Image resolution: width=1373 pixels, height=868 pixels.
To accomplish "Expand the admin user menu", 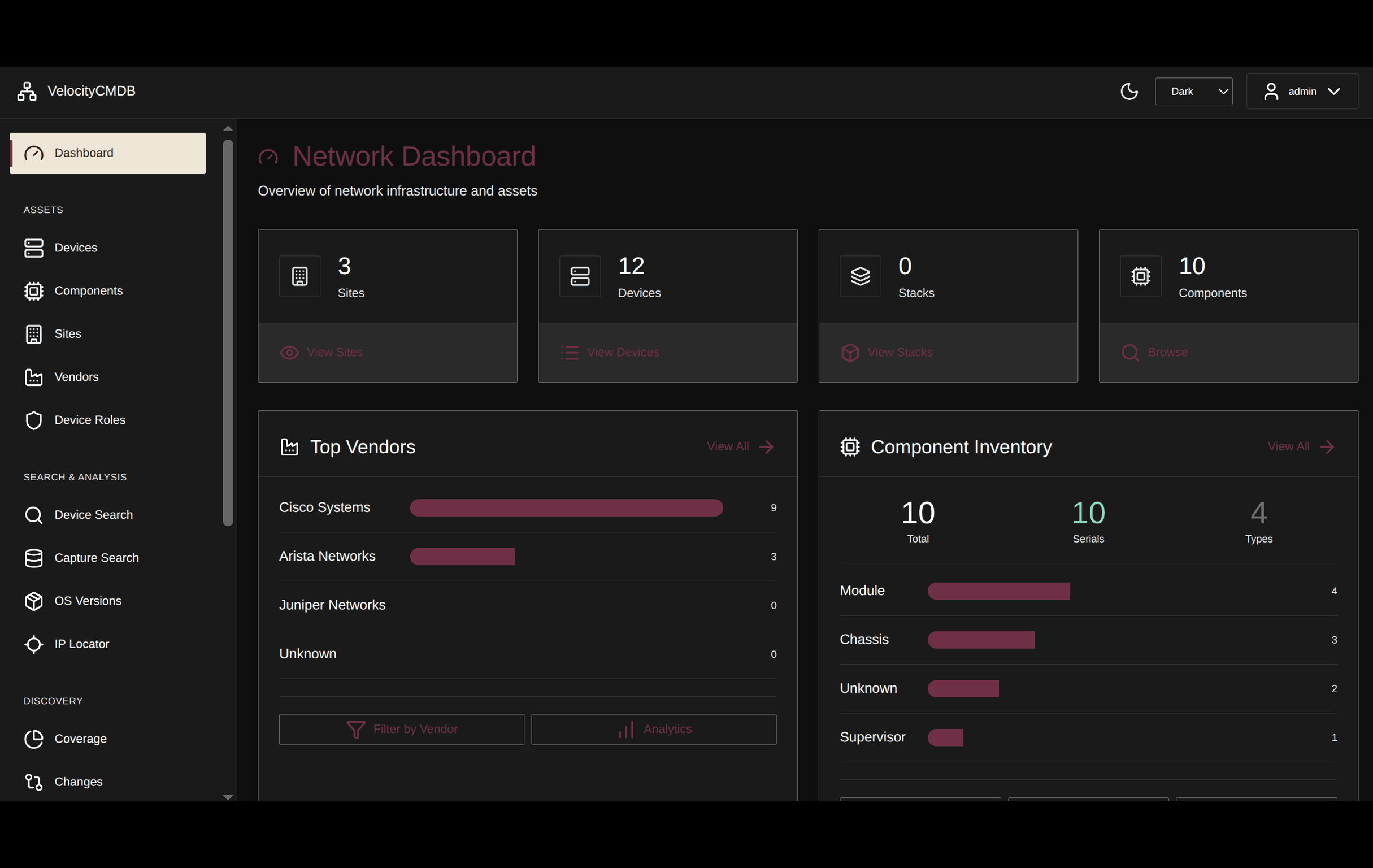I will click(1302, 91).
